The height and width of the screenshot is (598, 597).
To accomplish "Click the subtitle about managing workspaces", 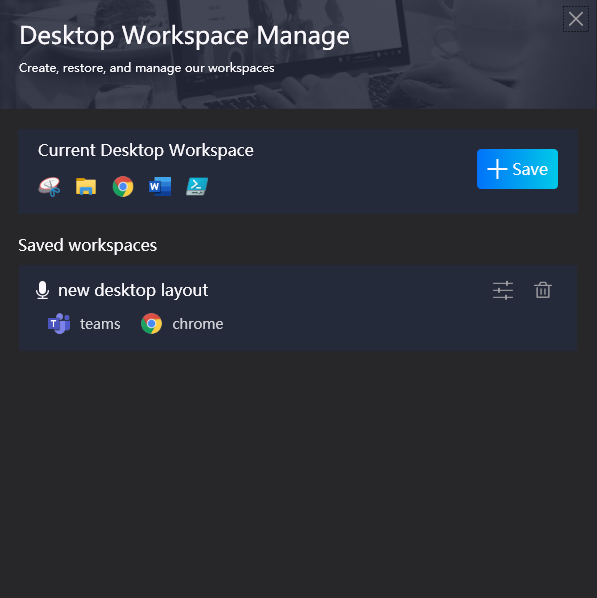I will coord(146,68).
